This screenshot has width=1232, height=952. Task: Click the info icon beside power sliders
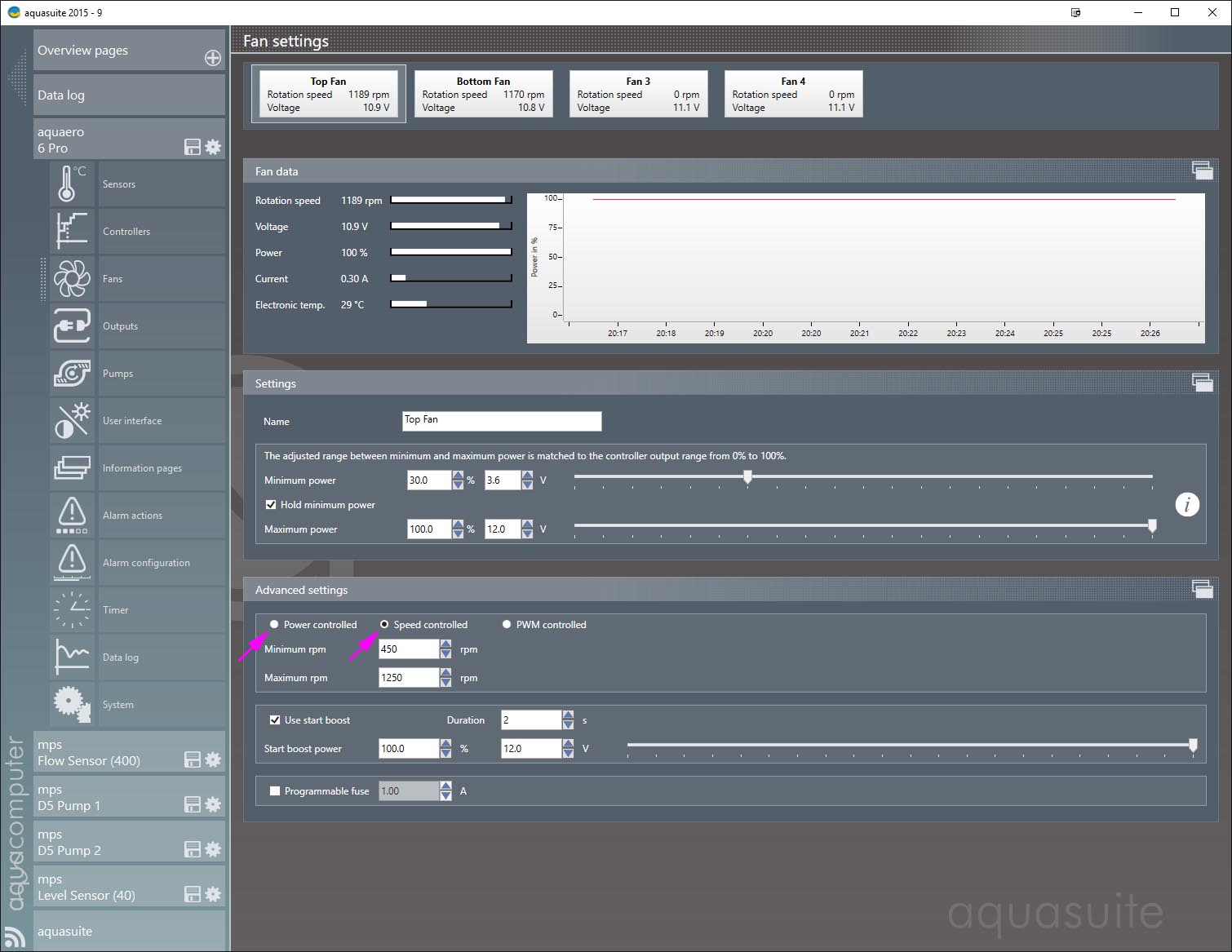[1187, 505]
